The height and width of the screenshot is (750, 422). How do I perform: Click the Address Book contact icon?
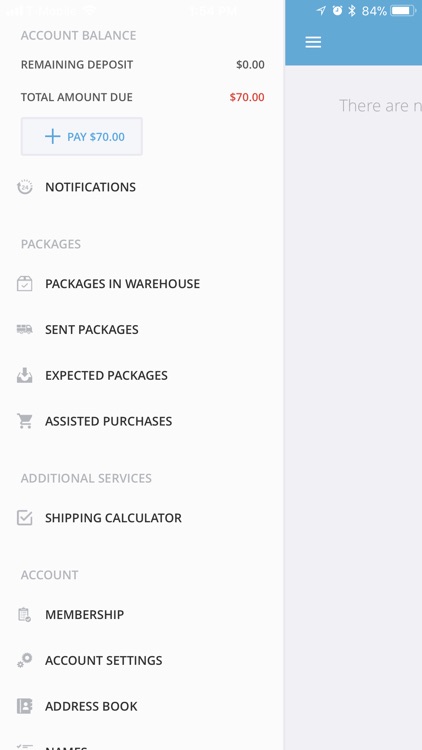24,706
